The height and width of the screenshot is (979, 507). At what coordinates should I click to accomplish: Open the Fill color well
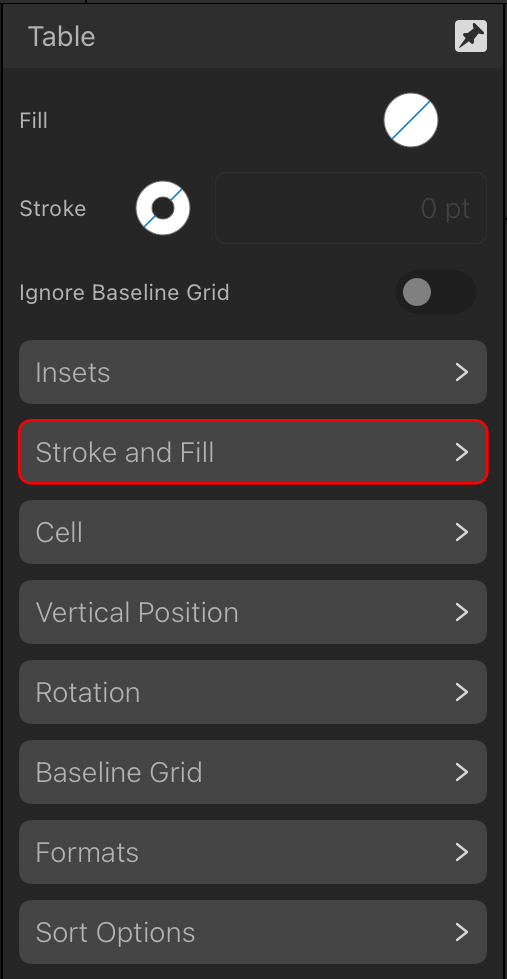tap(410, 120)
